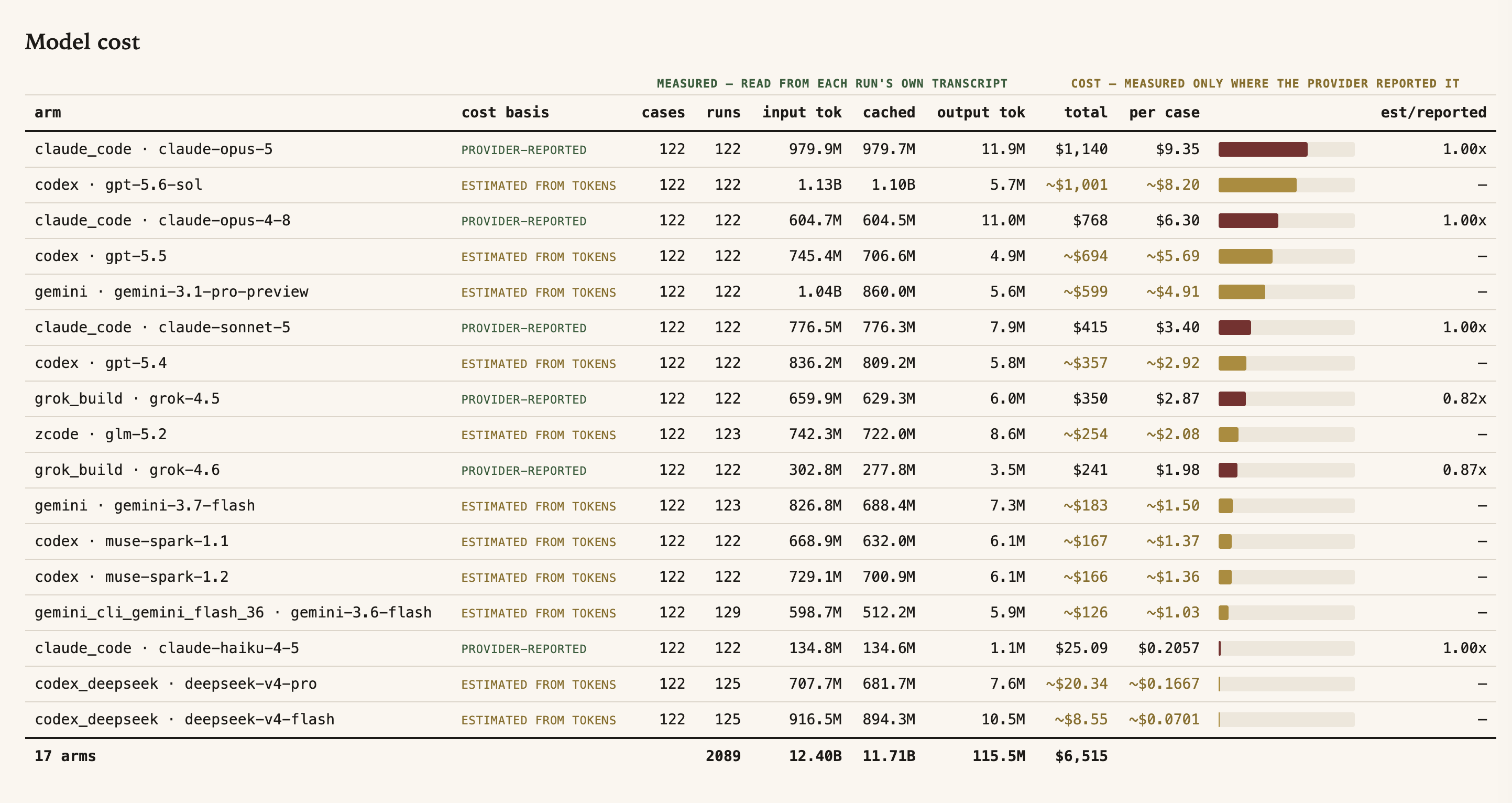
Task: Select the 'gemini · gemini-3.7-flash' row name
Action: coord(145,506)
